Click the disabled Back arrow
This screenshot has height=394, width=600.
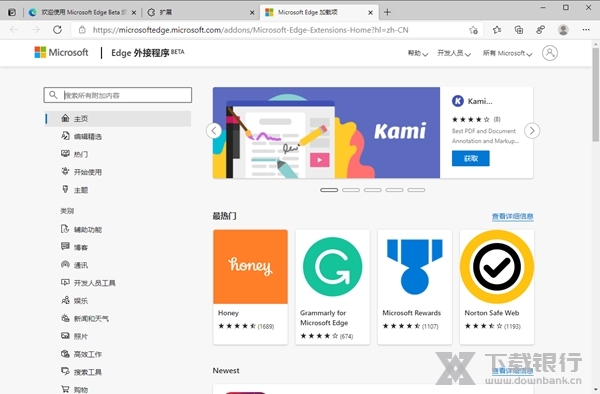pos(14,30)
